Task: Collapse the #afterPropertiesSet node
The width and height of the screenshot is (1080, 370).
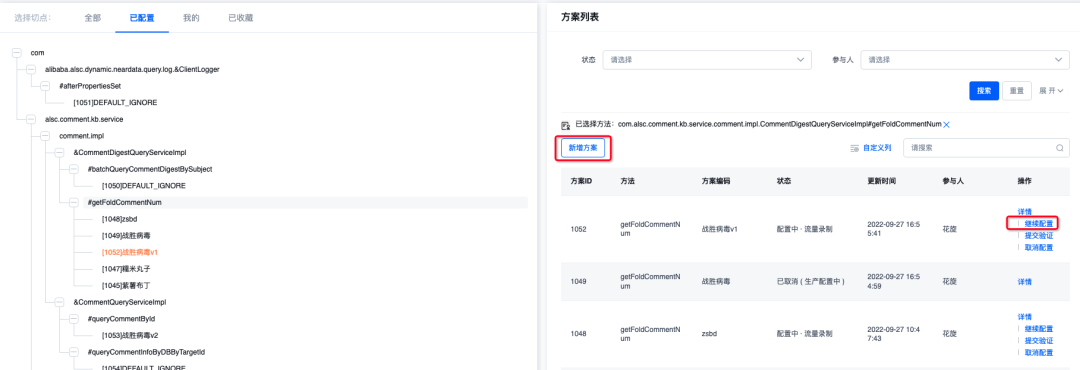Action: pyautogui.click(x=45, y=86)
